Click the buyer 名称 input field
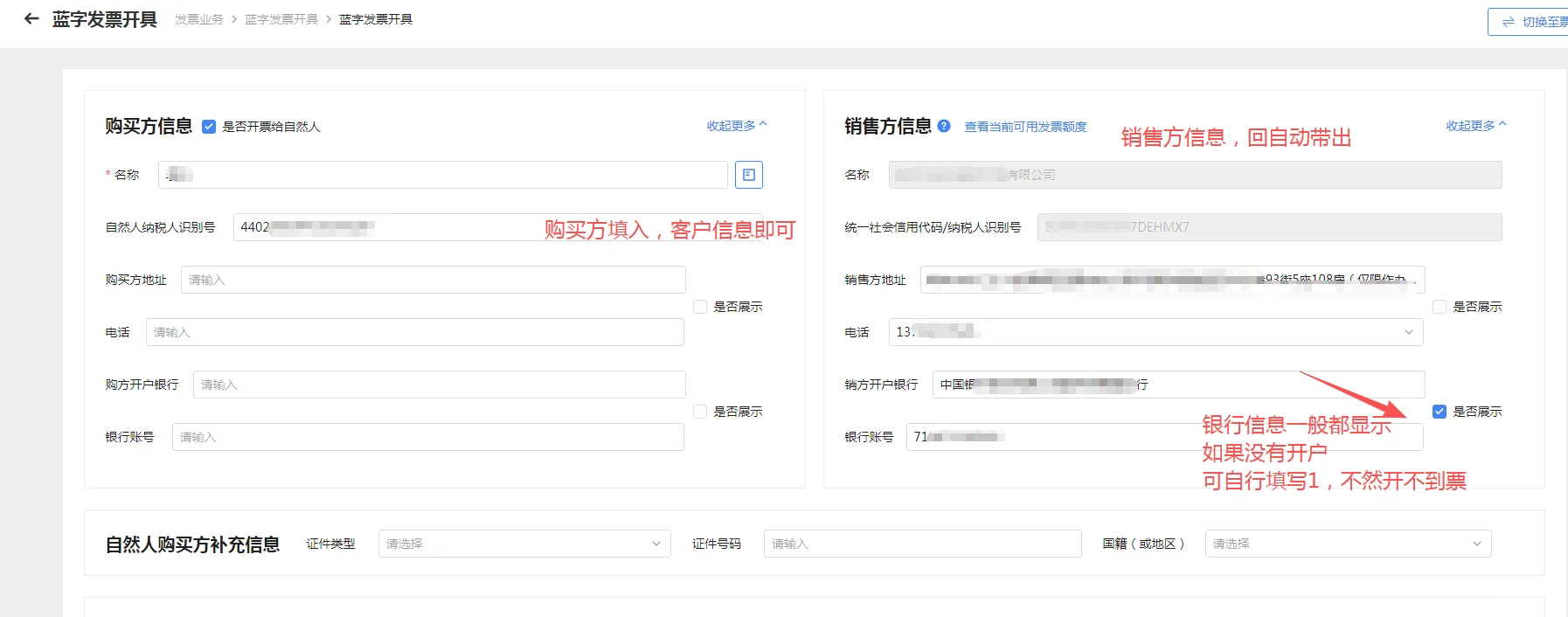 (x=443, y=175)
